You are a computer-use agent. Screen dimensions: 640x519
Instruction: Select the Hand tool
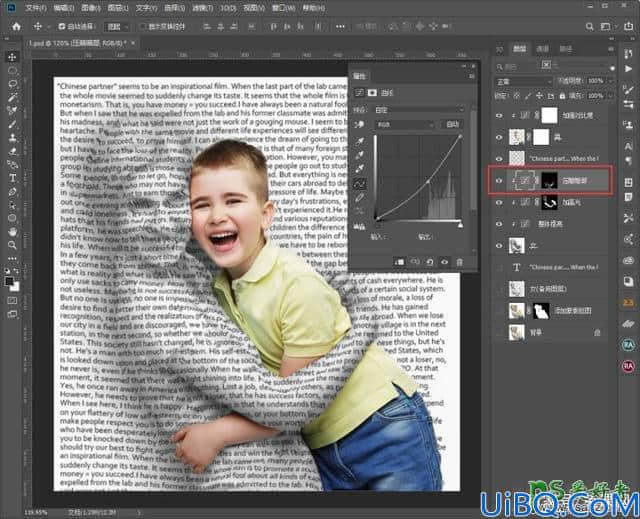tap(12, 232)
